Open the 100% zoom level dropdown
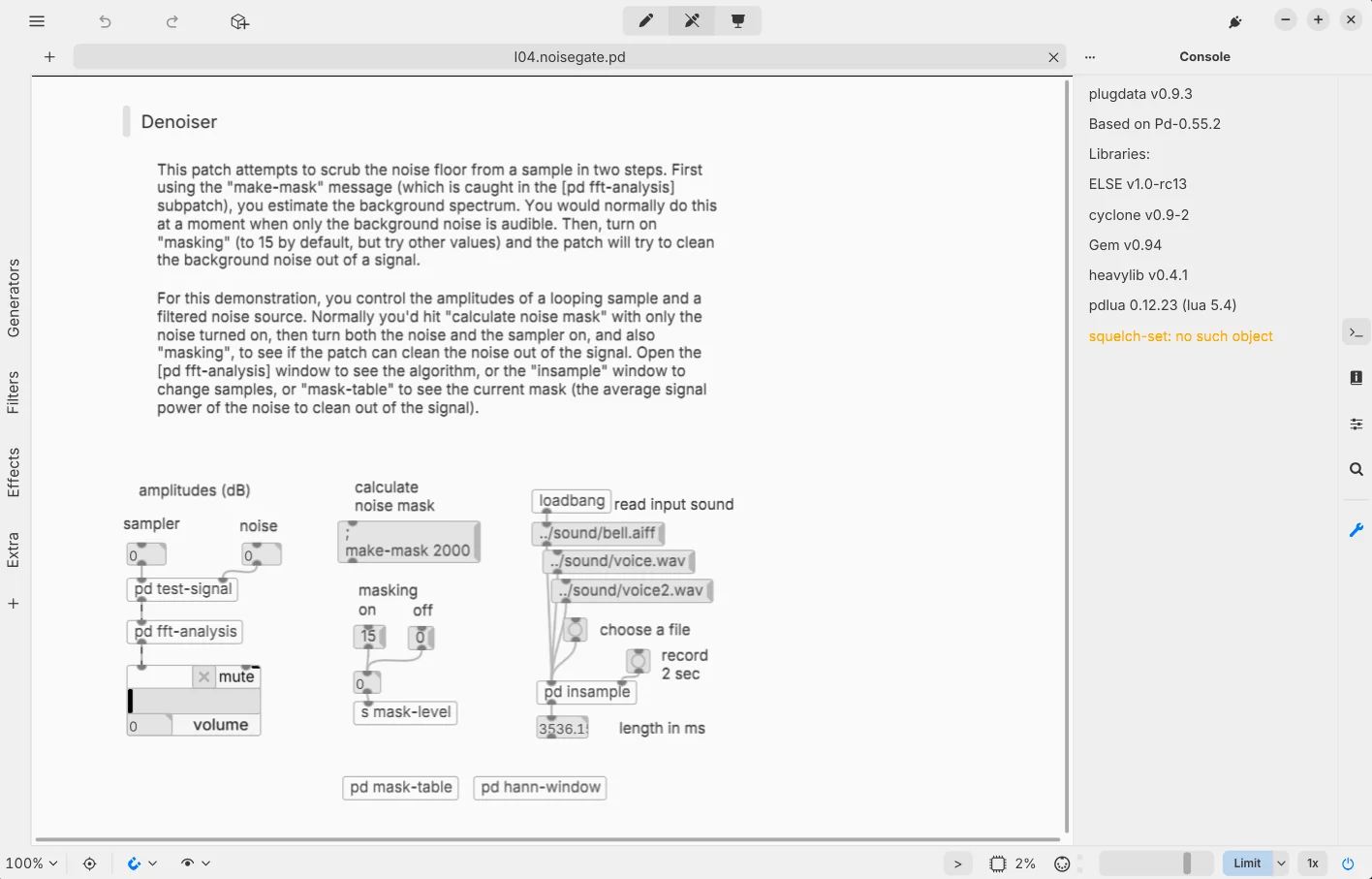This screenshot has height=879, width=1372. [x=31, y=863]
